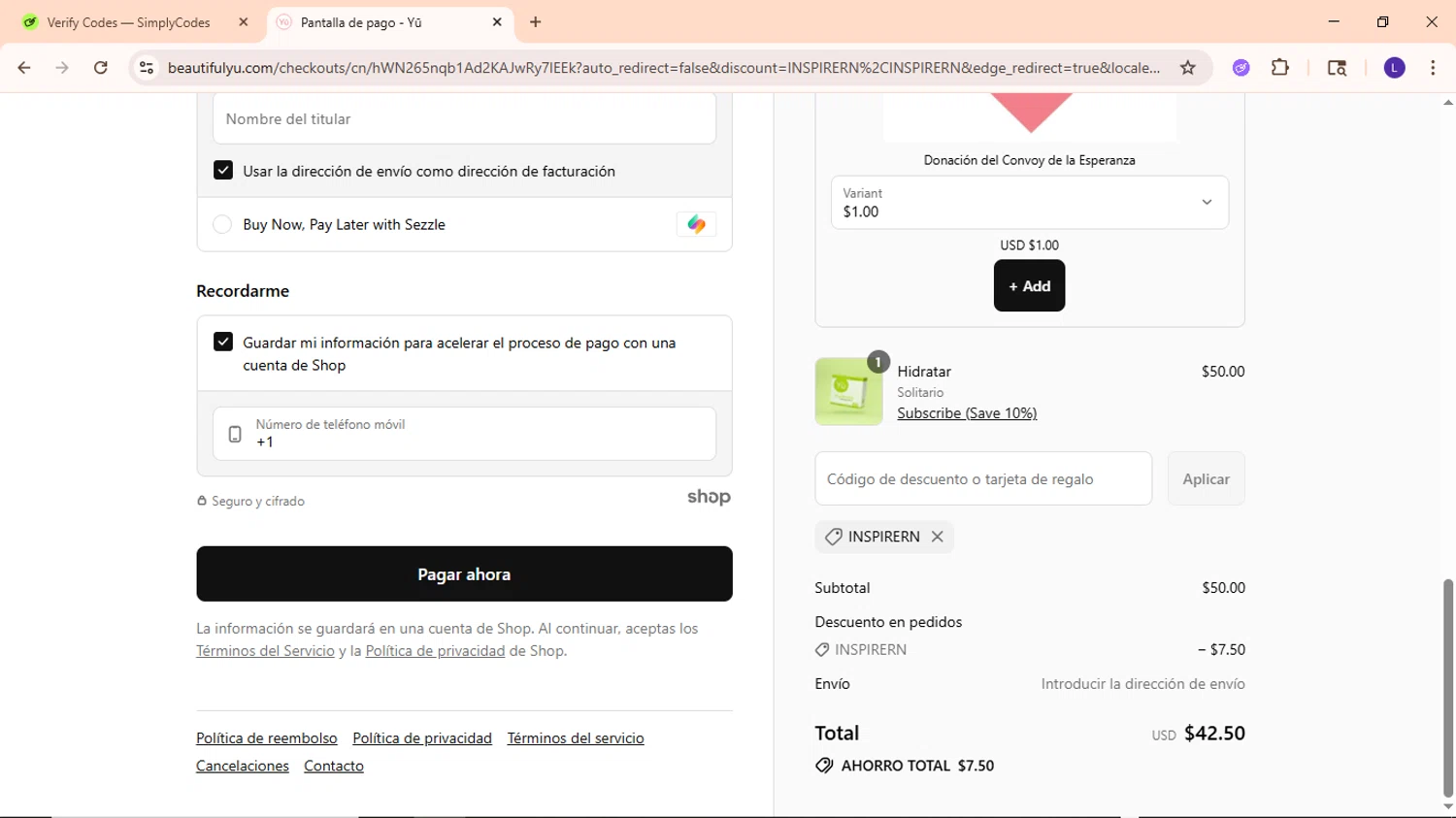The image size is (1456, 818).
Task: Focus the Número de teléfono móvil field
Action: pyautogui.click(x=464, y=434)
